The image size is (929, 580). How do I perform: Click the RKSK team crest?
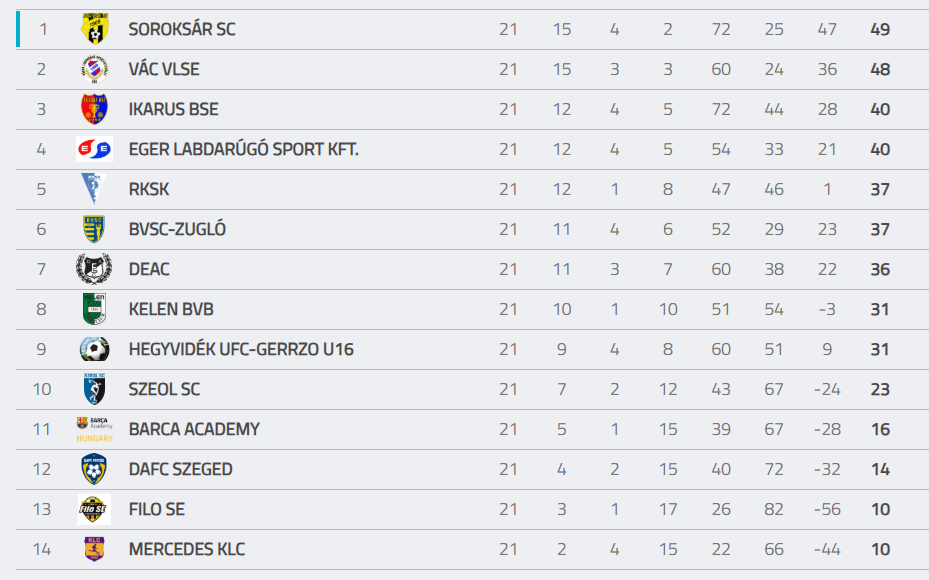click(x=94, y=189)
